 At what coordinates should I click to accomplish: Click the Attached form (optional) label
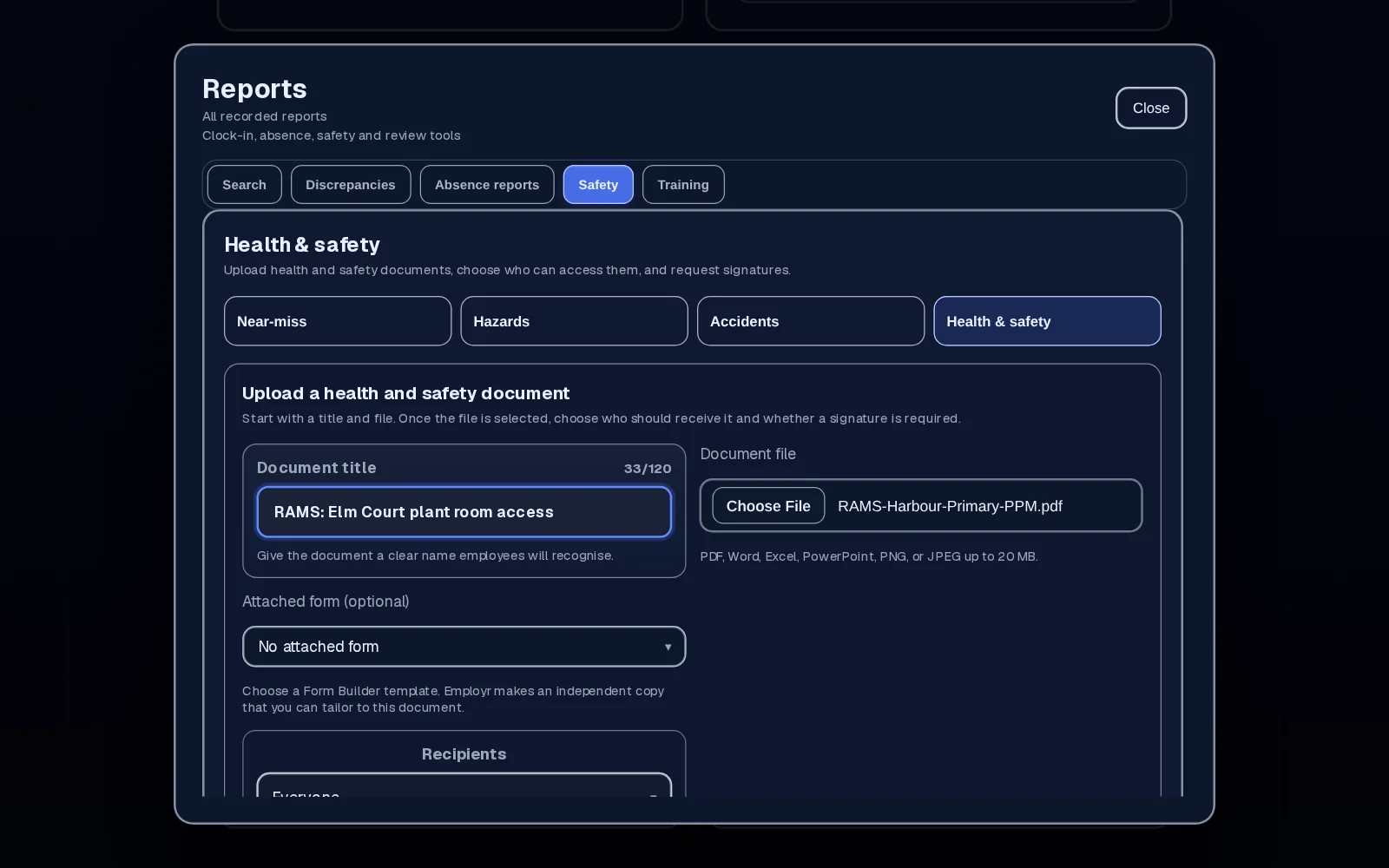[326, 602]
